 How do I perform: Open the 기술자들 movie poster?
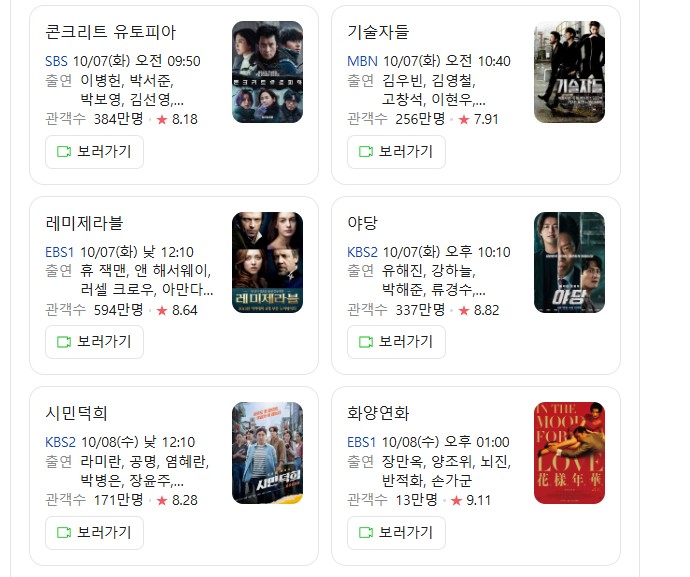(569, 72)
